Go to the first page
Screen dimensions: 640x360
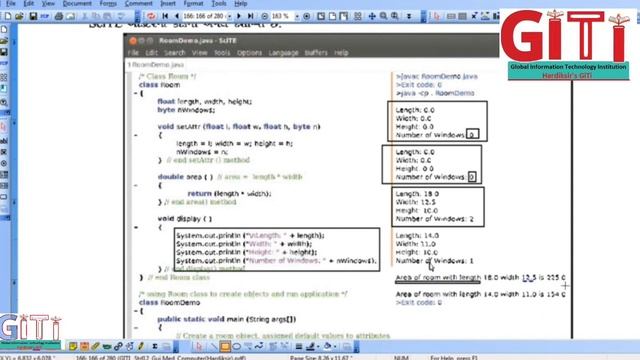[x=165, y=16]
